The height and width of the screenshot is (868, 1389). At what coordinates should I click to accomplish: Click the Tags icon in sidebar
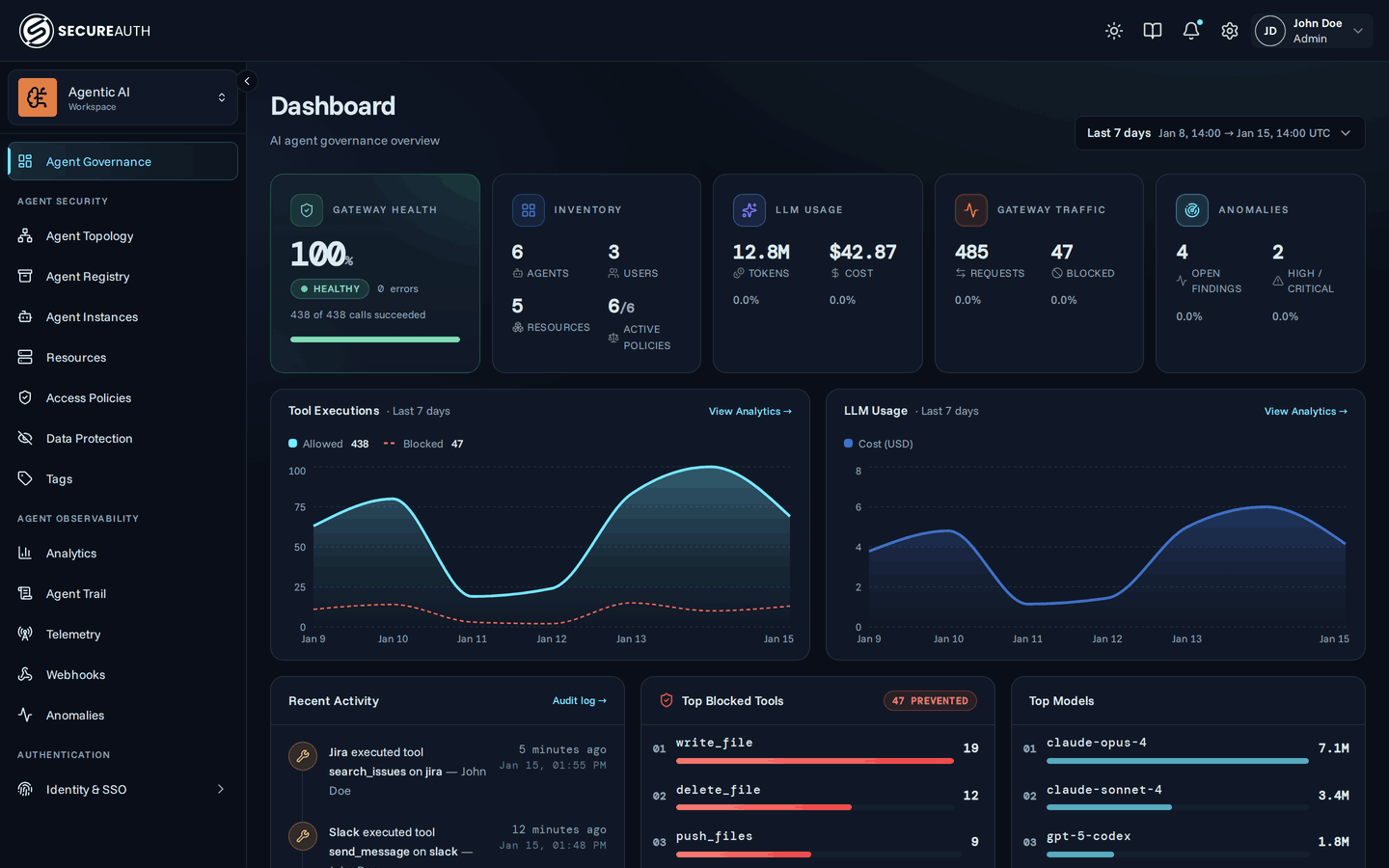click(25, 478)
